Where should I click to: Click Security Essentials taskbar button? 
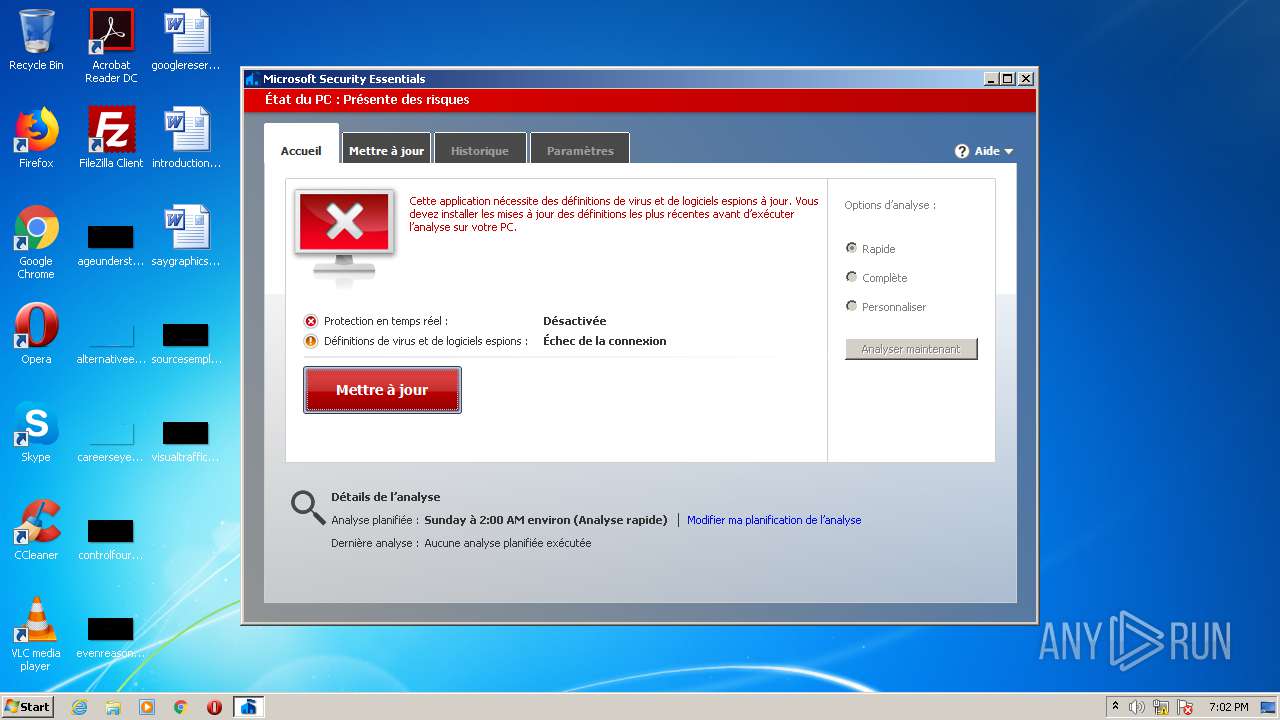click(249, 707)
